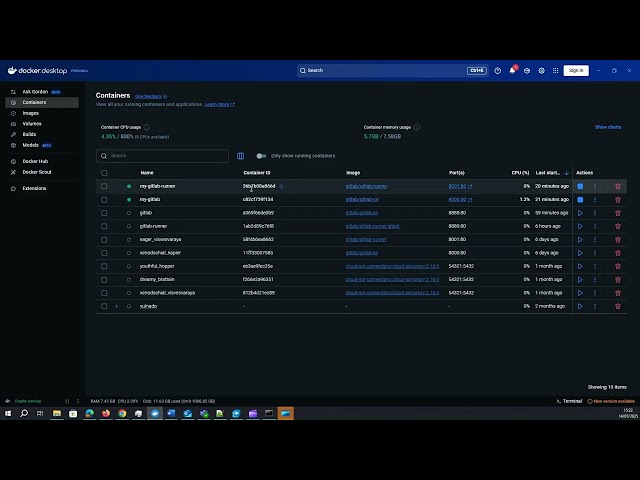Open Docker Scout in sidebar

click(x=42, y=172)
